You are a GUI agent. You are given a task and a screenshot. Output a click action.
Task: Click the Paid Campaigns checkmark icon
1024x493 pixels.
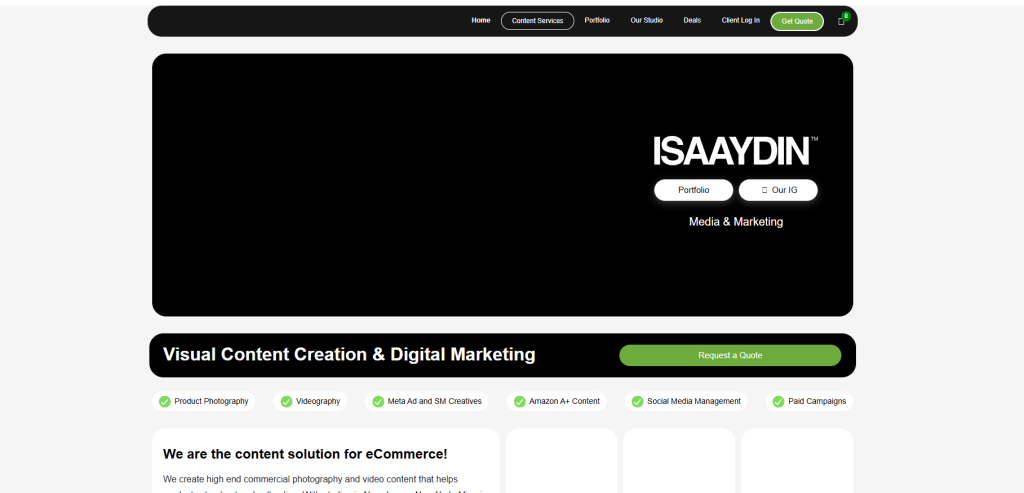(x=778, y=402)
